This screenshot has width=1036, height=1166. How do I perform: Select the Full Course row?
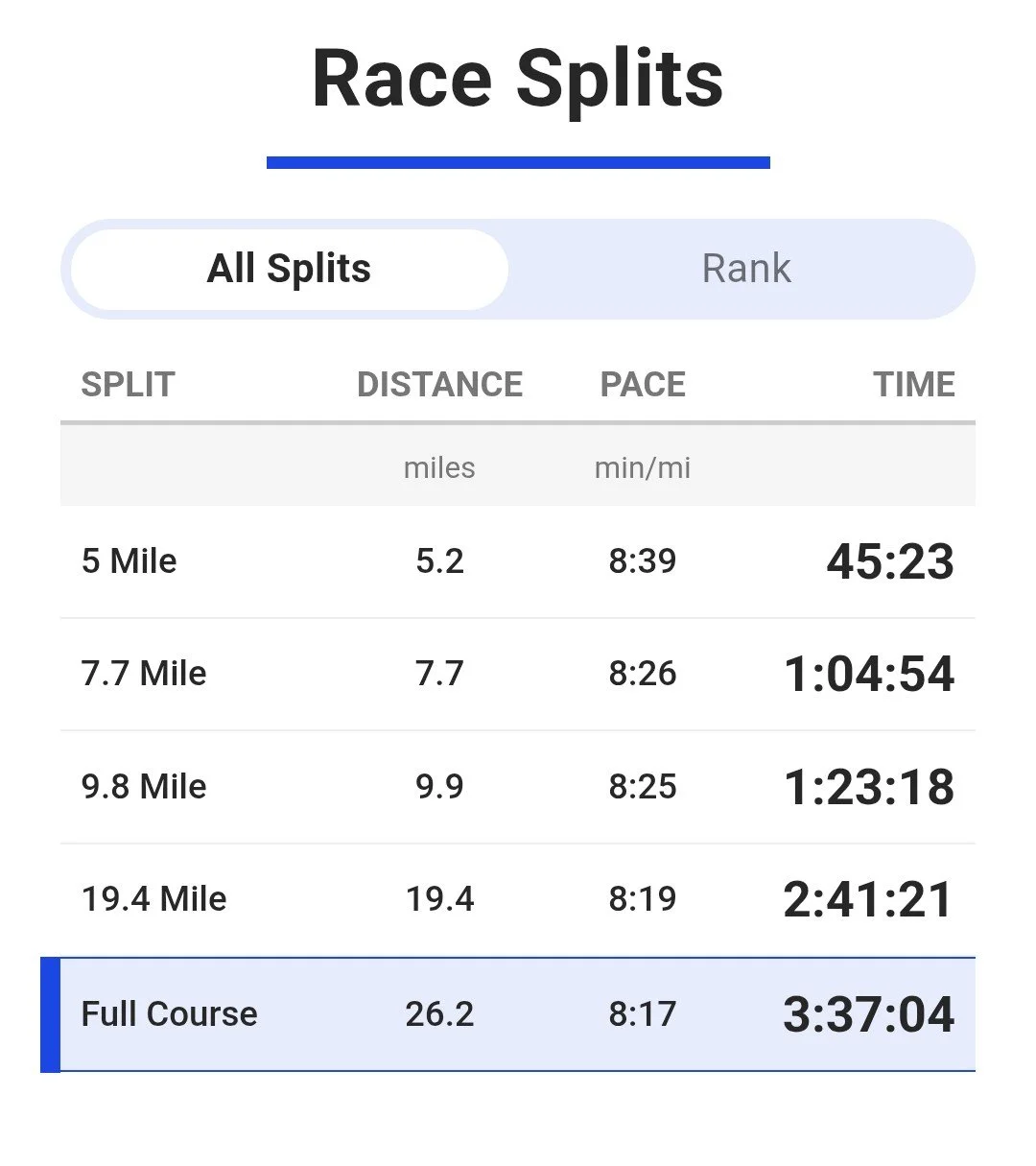coord(508,1014)
